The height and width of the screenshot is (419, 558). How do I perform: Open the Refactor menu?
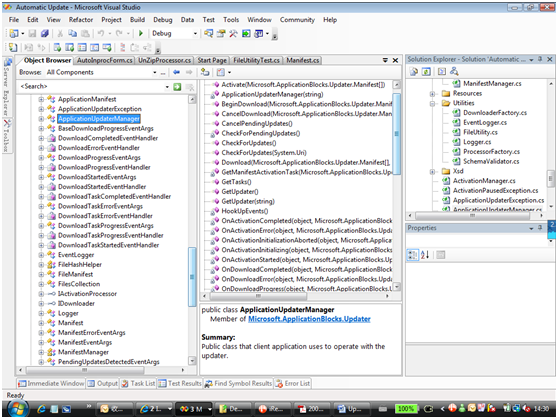click(x=81, y=20)
